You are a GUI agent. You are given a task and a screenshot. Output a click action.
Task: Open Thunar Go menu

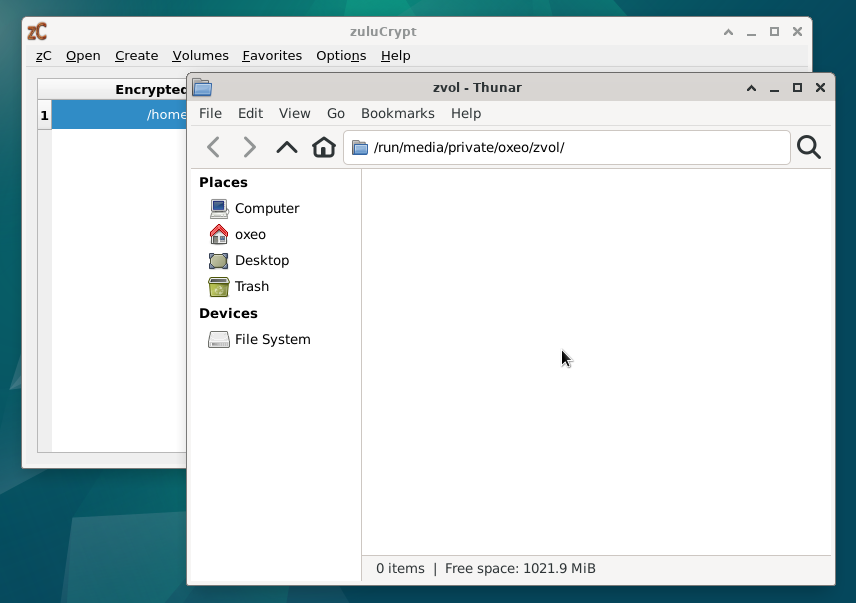(336, 114)
